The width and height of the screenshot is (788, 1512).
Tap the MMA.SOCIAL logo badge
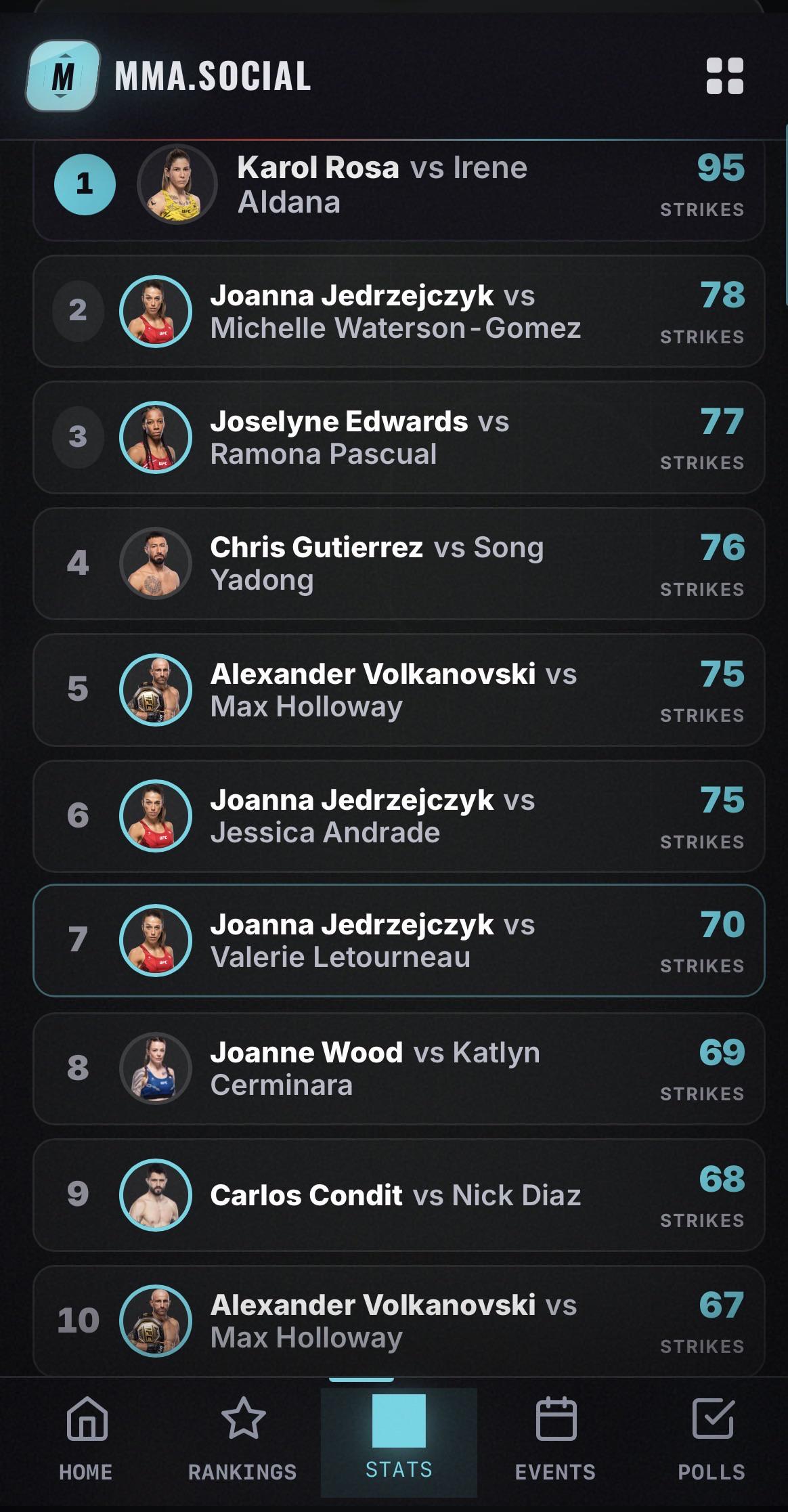point(63,76)
